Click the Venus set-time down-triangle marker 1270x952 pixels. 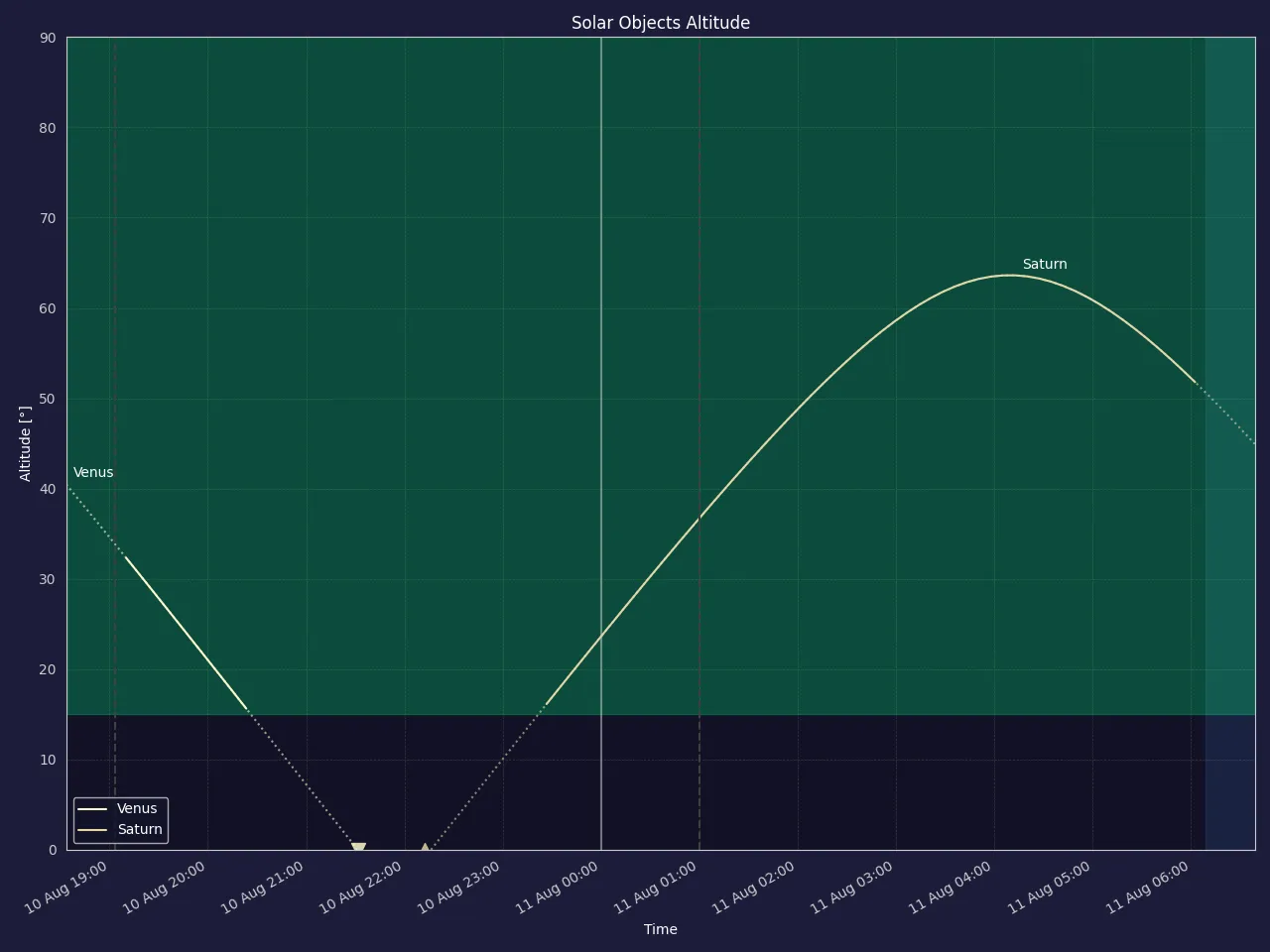pyautogui.click(x=358, y=849)
